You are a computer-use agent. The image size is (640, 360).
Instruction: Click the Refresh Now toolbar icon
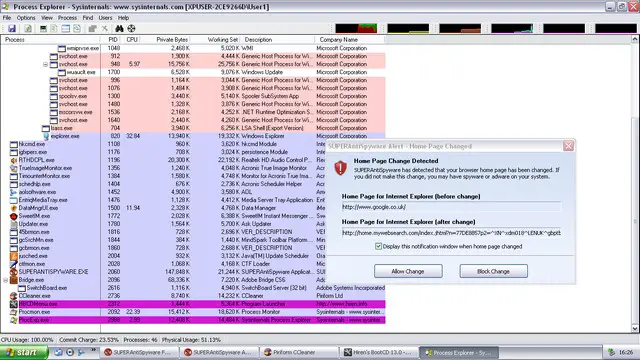click(28, 29)
